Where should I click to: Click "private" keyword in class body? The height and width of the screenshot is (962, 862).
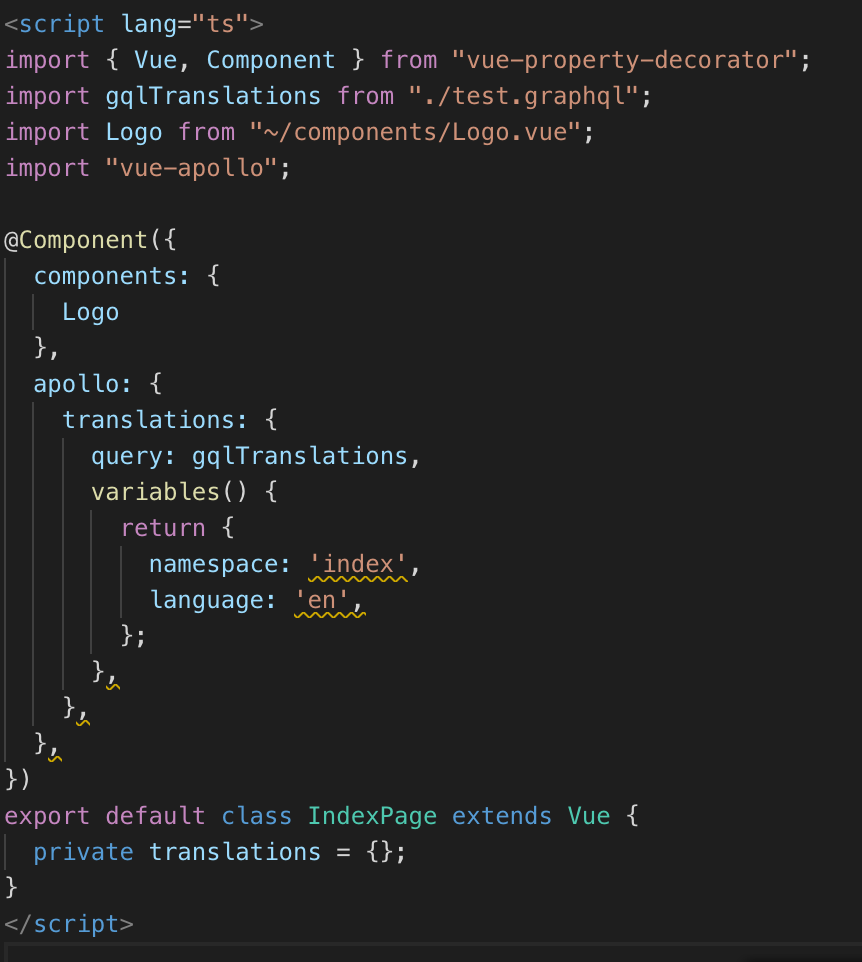pos(83,852)
